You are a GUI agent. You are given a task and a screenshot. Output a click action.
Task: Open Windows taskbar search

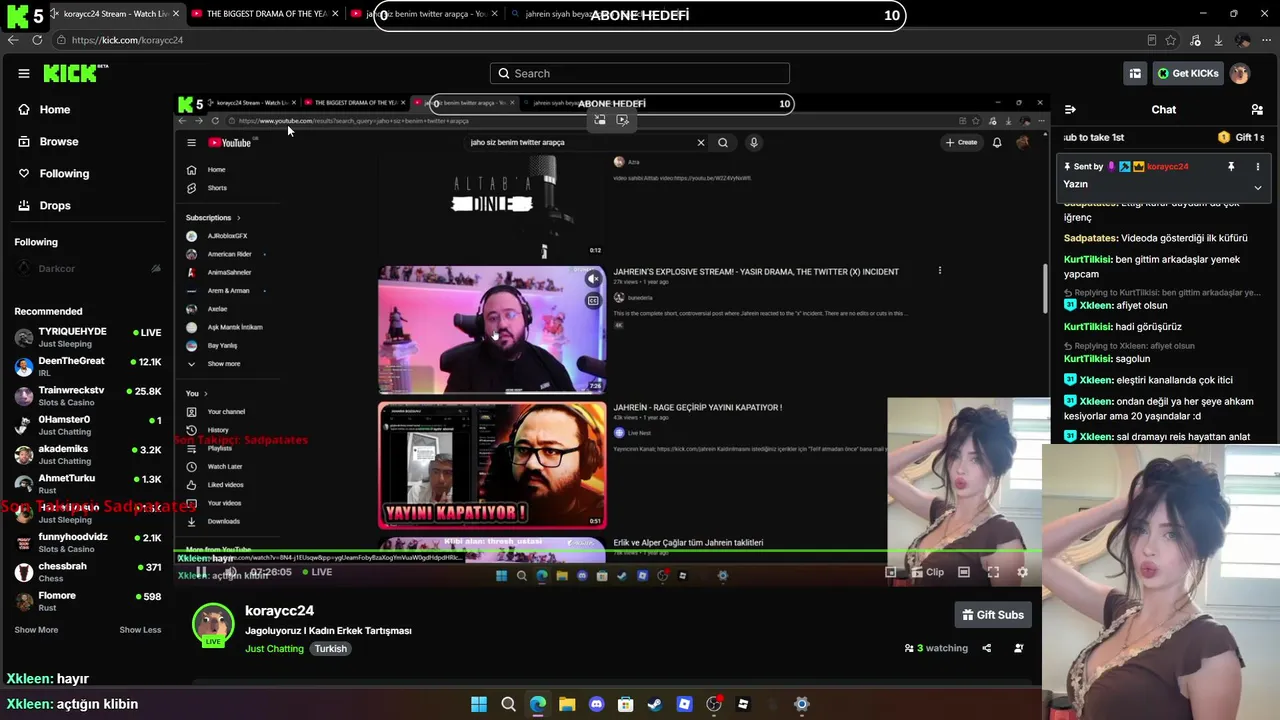pos(508,704)
